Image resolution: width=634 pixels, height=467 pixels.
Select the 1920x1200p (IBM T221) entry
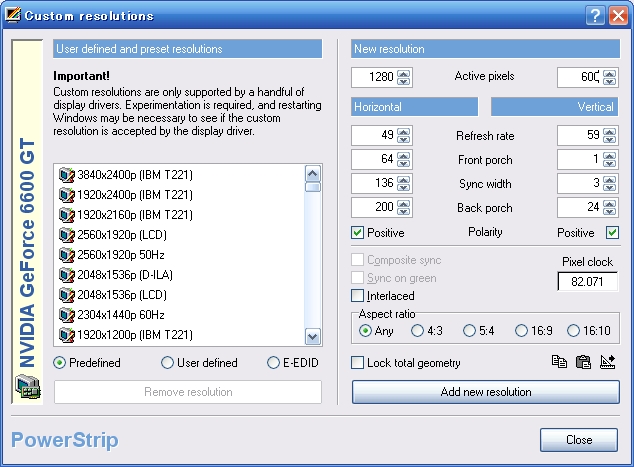[x=126, y=335]
